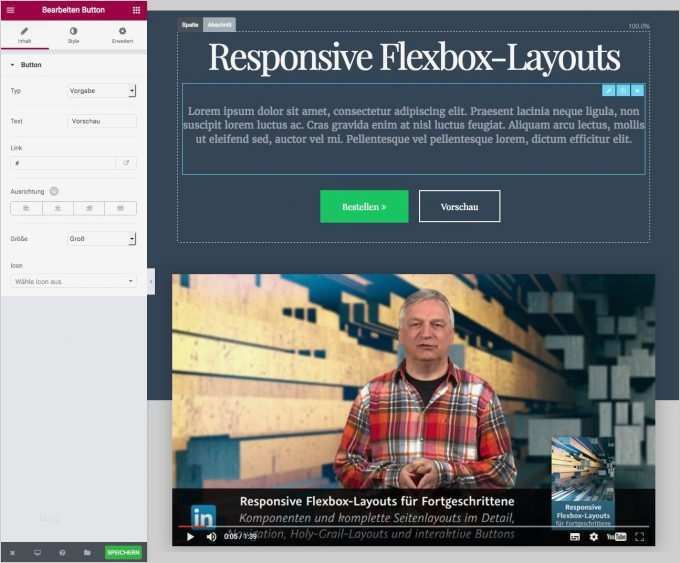The height and width of the screenshot is (563, 680).
Task: Select the Responsive Flexbox-Layouts heading
Action: [x=414, y=57]
